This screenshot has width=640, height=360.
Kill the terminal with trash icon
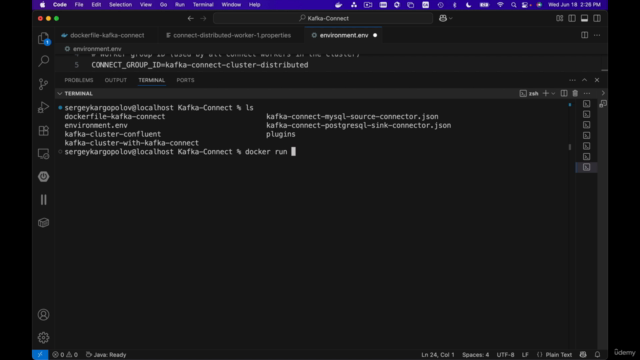(x=575, y=93)
